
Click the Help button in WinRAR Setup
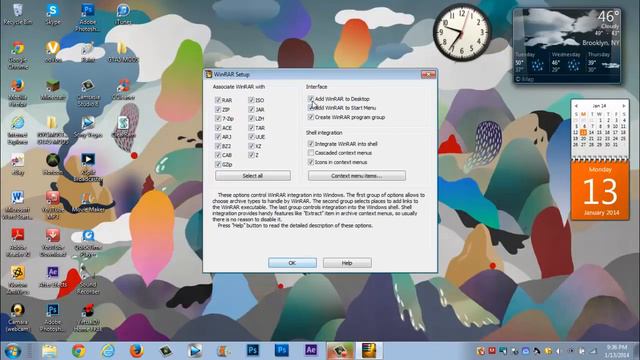(x=347, y=263)
